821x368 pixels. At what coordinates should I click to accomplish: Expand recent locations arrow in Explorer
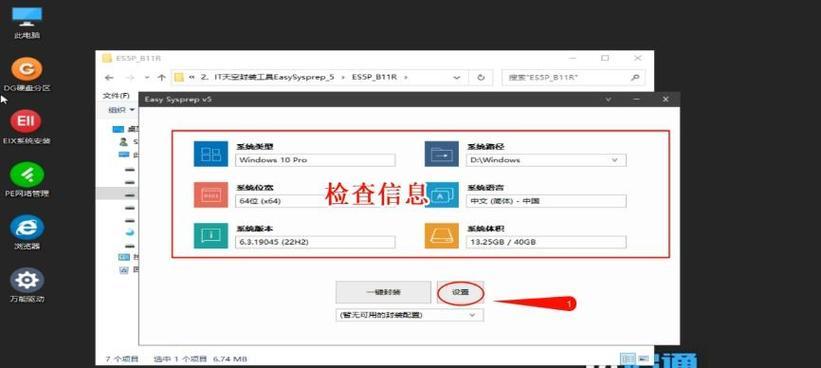(x=147, y=77)
